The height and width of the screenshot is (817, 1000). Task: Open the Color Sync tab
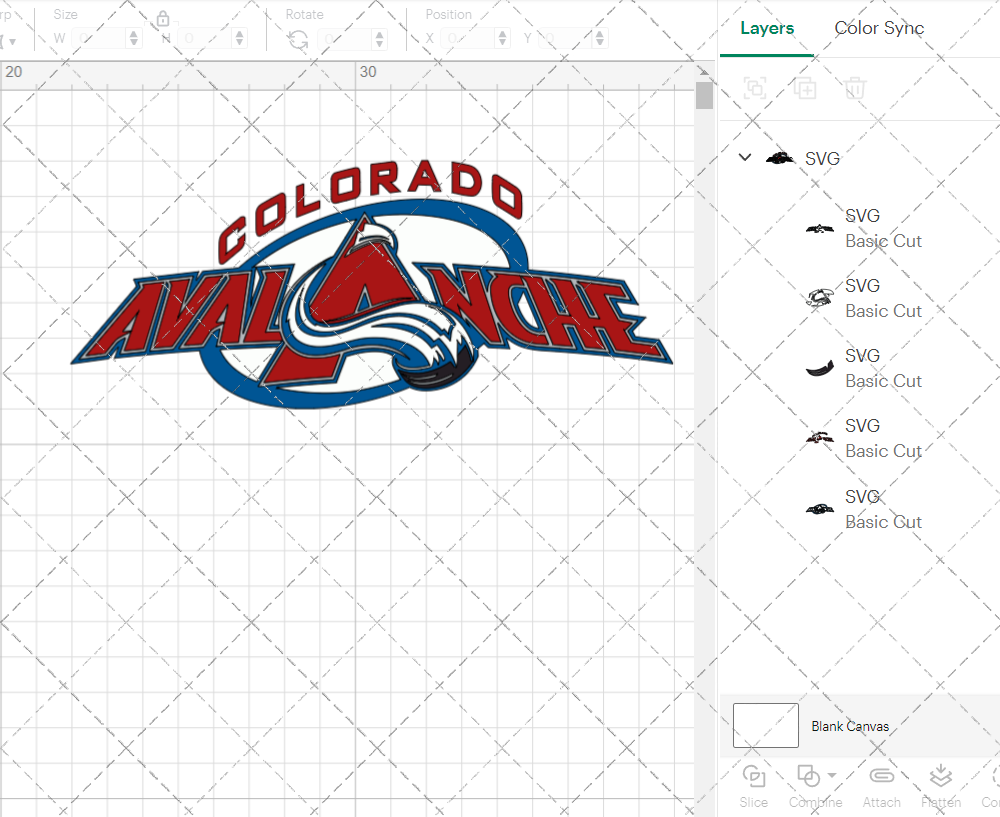(879, 28)
